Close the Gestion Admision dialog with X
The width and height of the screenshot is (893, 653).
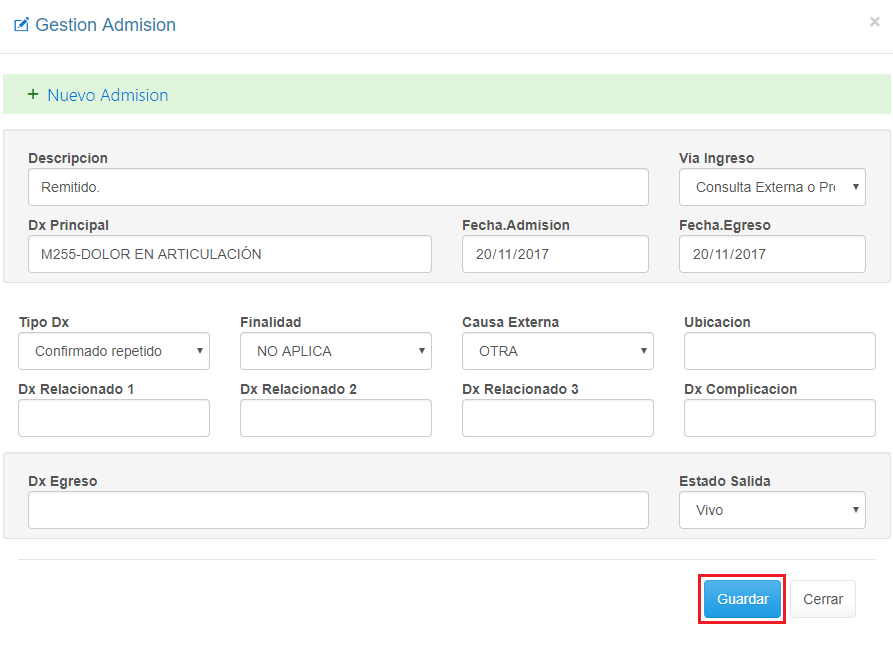[874, 22]
